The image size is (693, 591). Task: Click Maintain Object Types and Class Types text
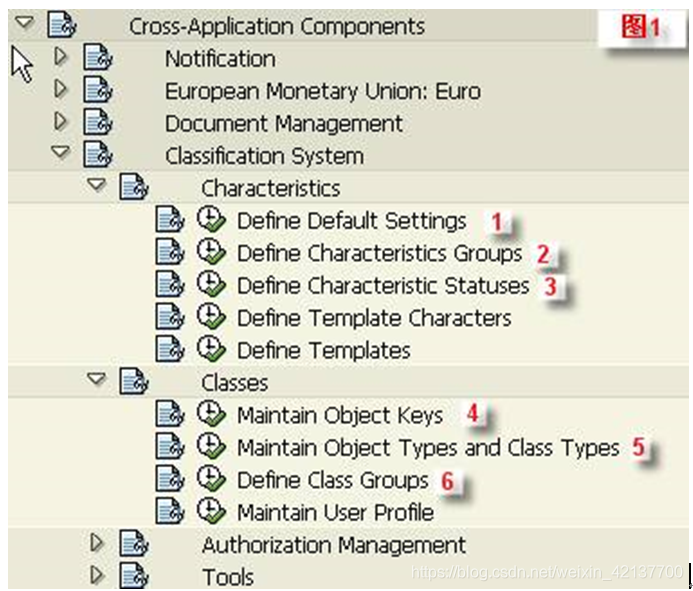click(x=428, y=447)
